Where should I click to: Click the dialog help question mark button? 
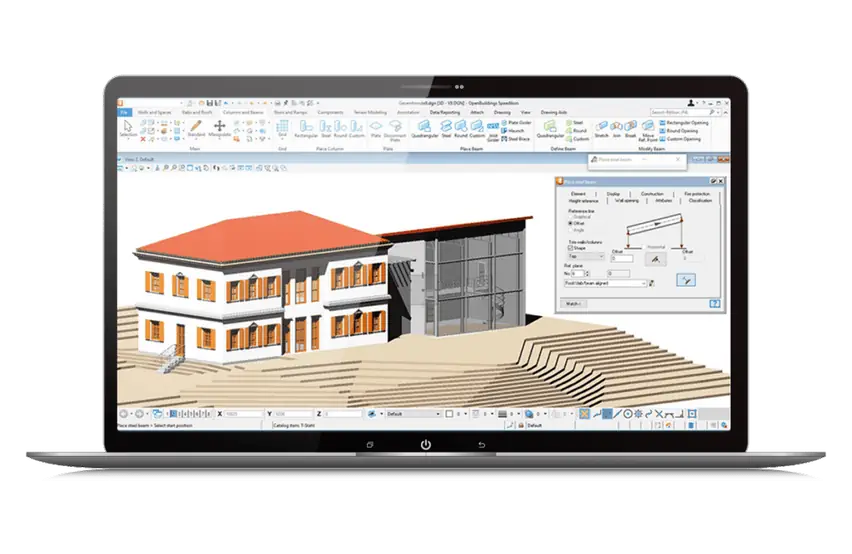(715, 304)
